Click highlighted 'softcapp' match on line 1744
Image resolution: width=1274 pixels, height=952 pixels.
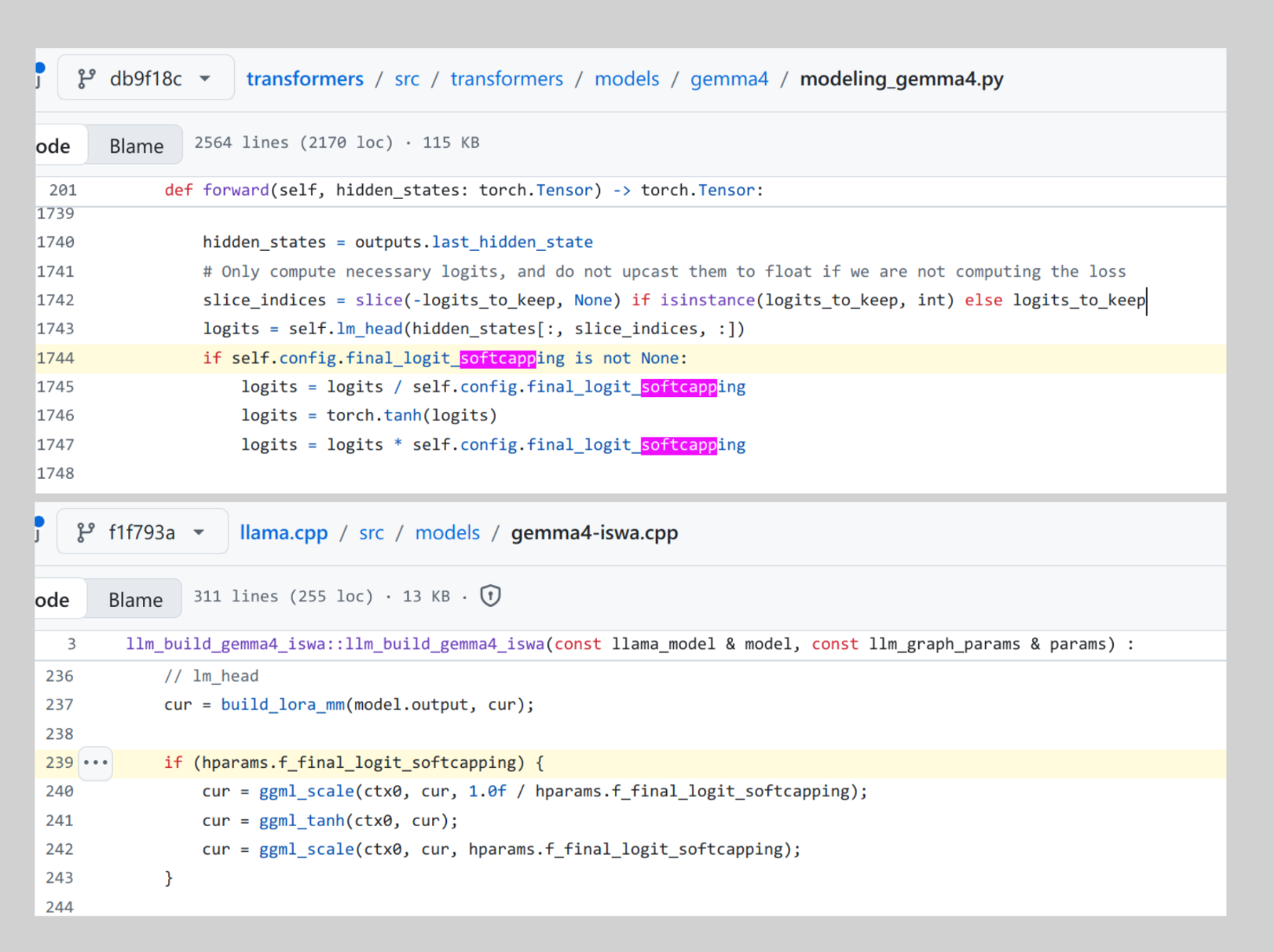coord(498,358)
